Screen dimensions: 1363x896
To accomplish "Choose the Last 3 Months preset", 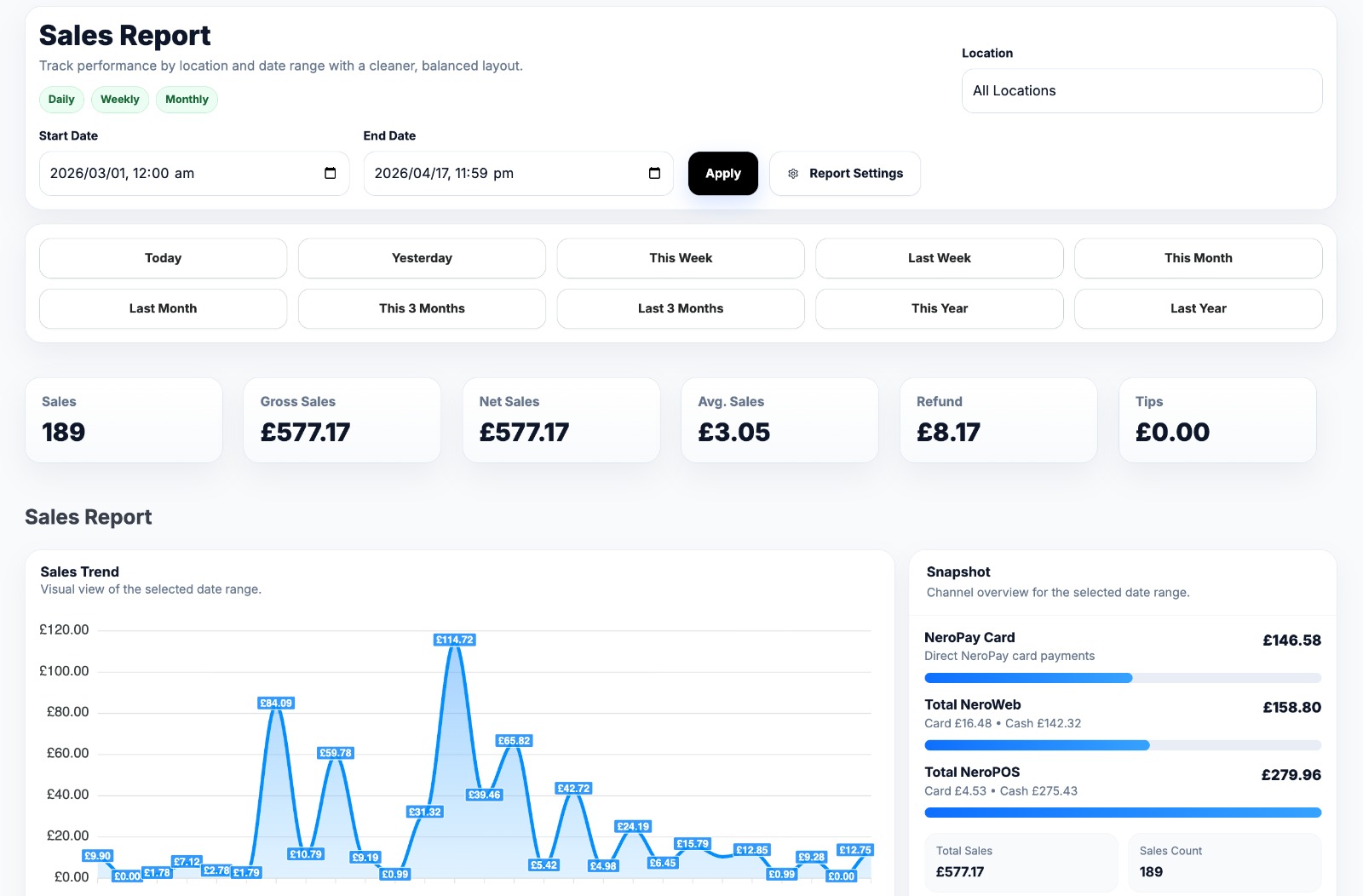I will 681,308.
